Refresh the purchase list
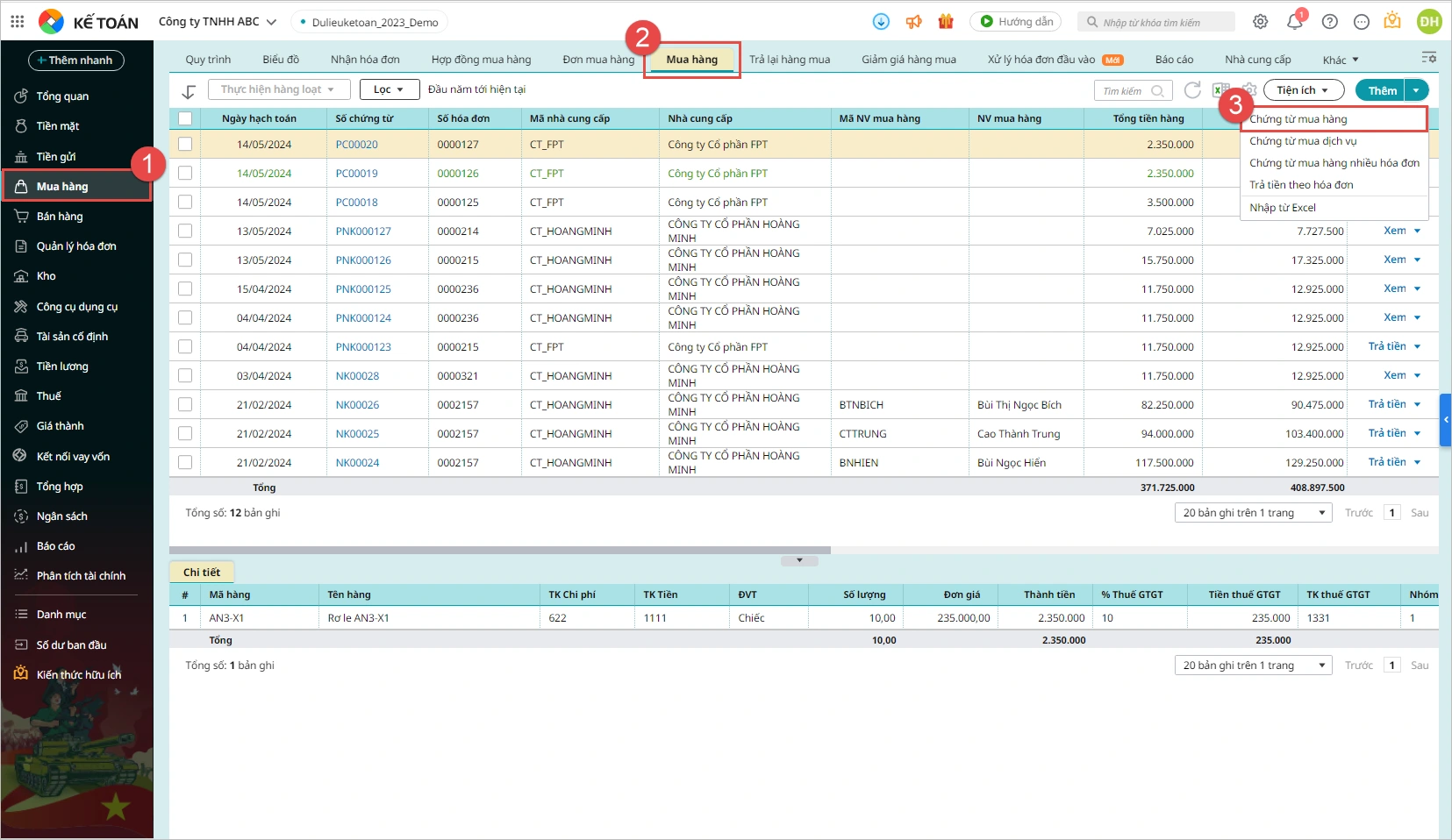The width and height of the screenshot is (1452, 840). tap(1192, 90)
